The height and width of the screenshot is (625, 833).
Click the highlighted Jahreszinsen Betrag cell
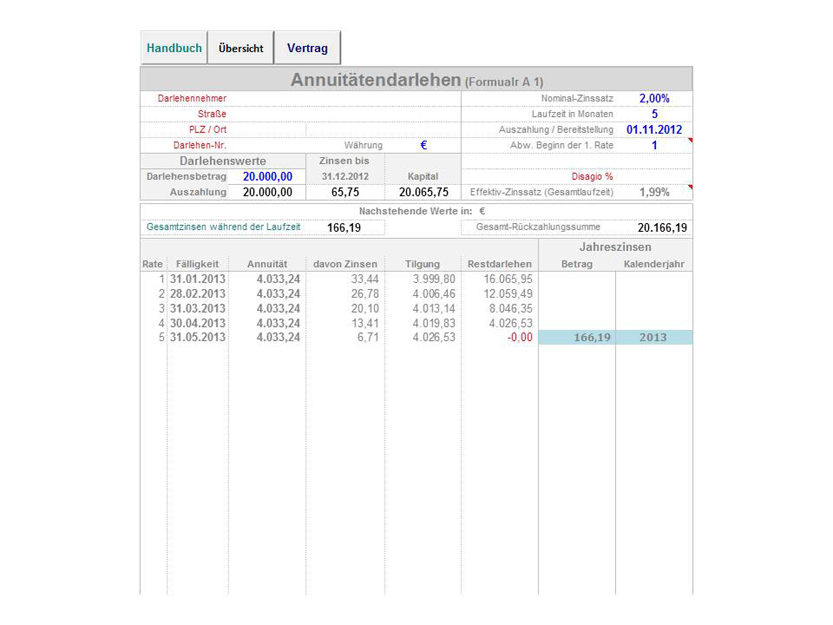point(577,338)
